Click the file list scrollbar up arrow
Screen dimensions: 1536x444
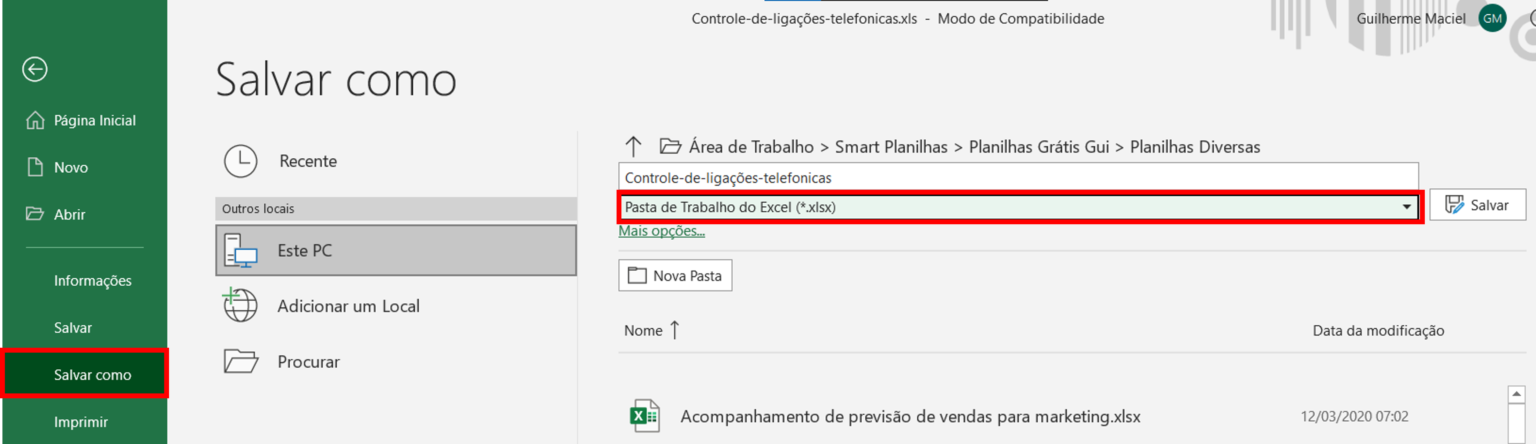[1516, 395]
